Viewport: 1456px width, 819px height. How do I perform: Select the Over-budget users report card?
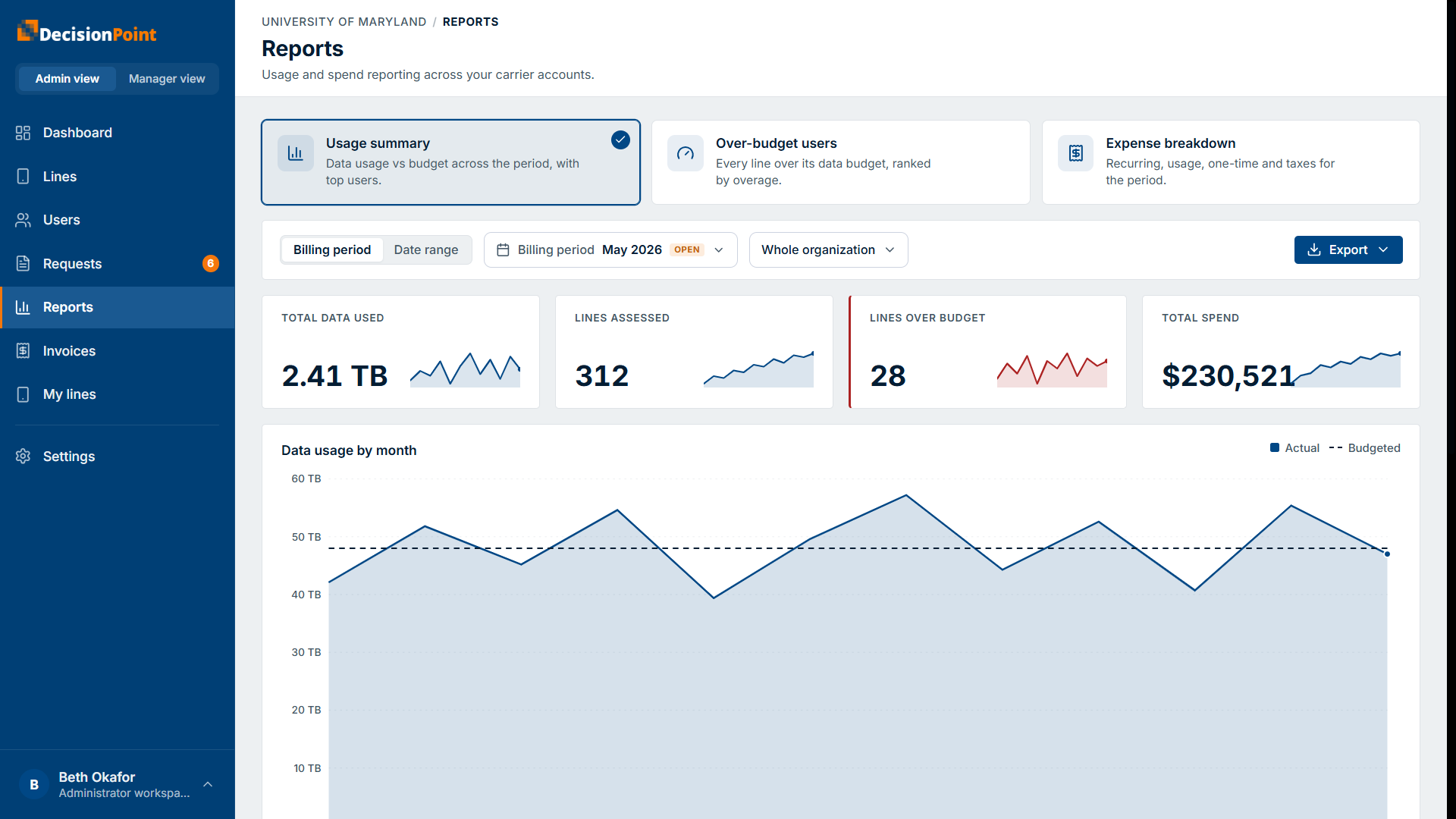pyautogui.click(x=840, y=162)
